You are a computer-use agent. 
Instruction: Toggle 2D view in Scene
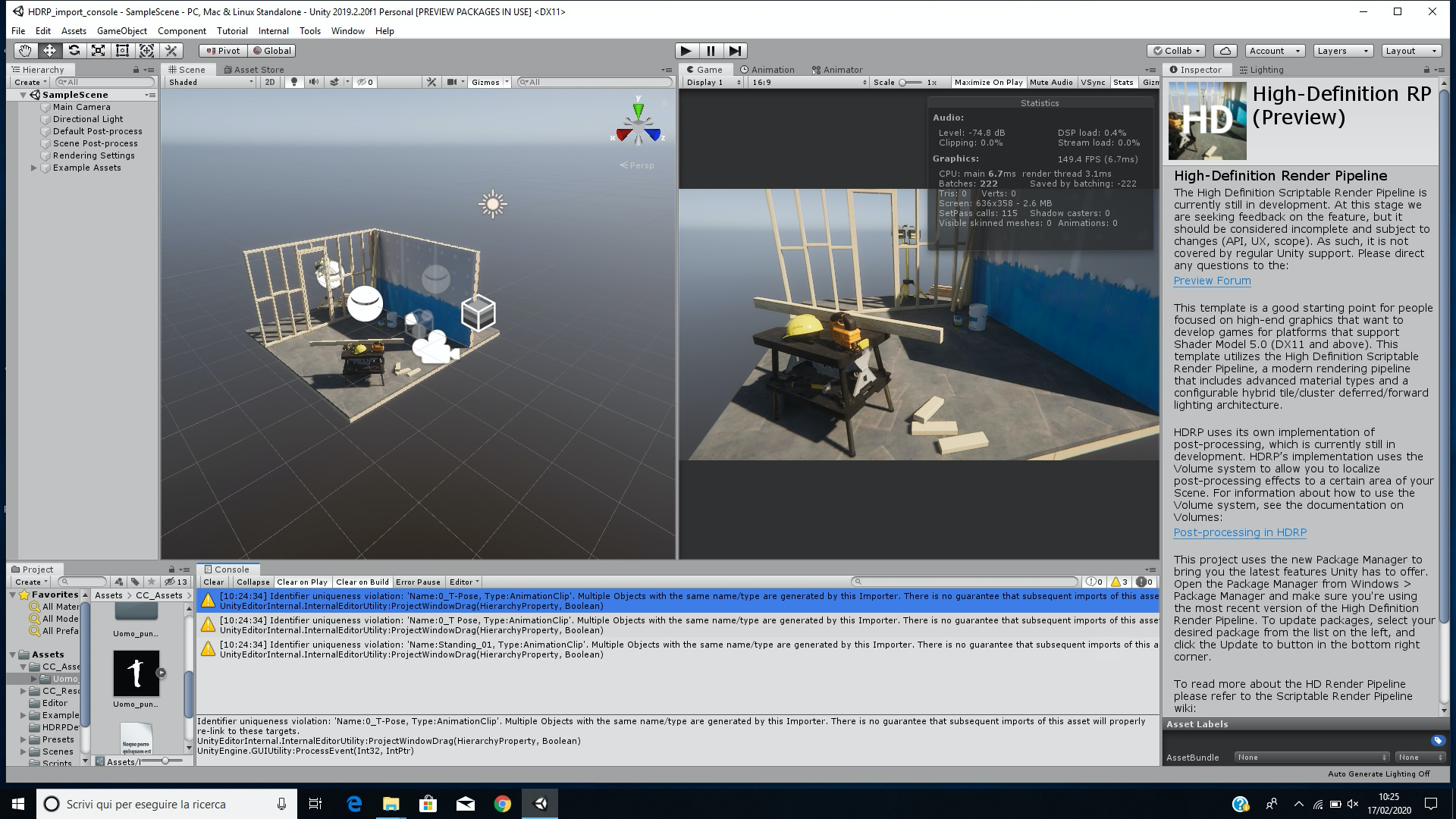pos(270,82)
